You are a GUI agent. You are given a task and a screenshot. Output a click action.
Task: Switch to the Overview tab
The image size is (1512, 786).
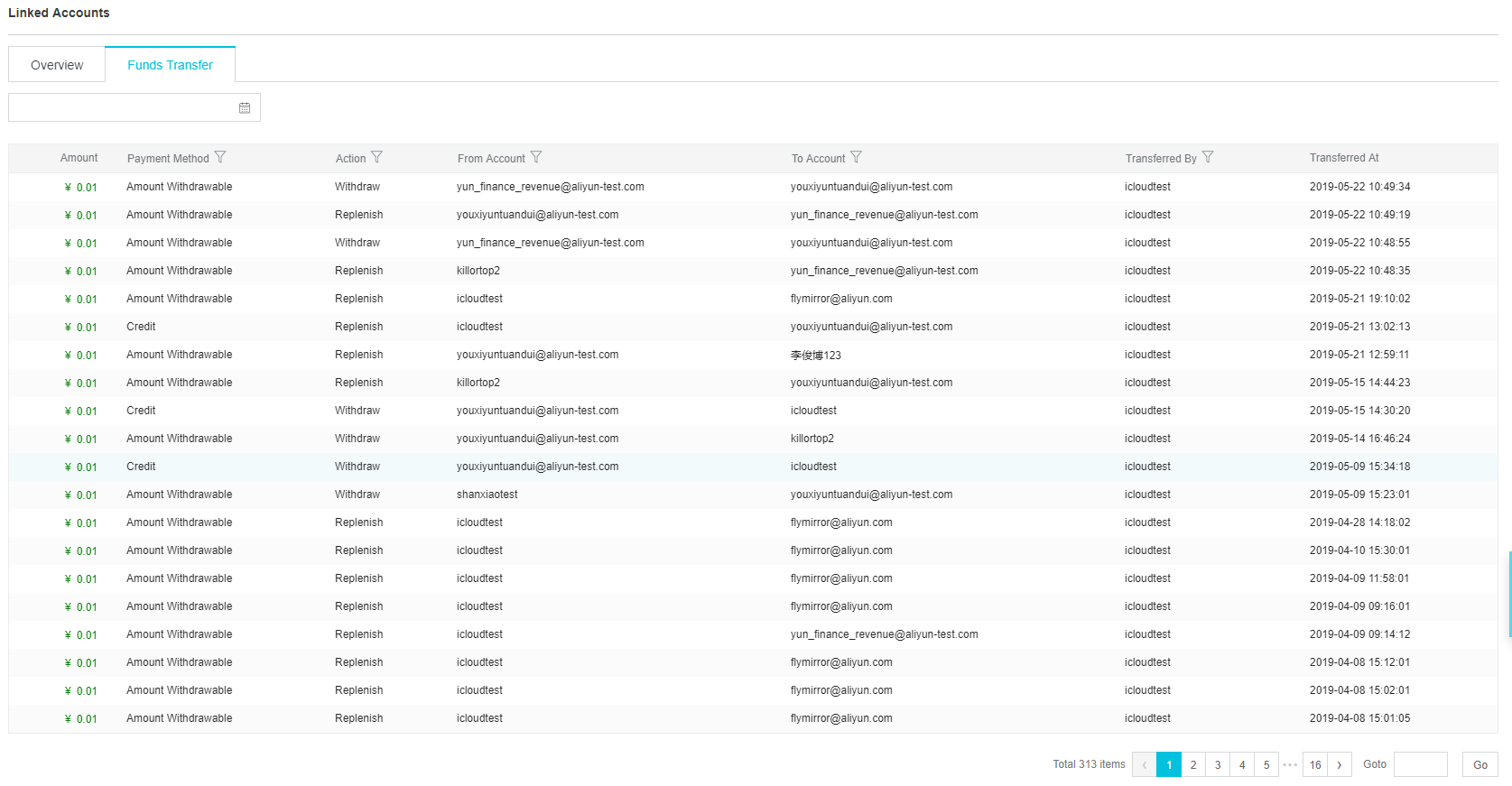click(x=57, y=65)
